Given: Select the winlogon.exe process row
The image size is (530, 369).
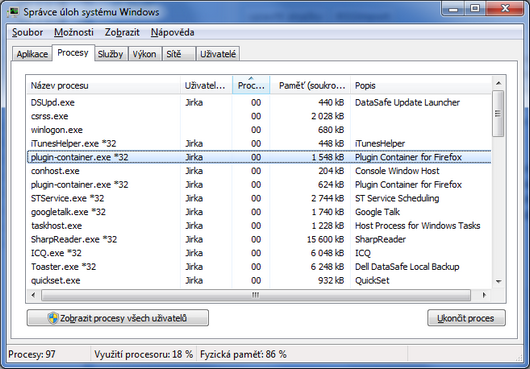Looking at the screenshot, I should click(259, 130).
